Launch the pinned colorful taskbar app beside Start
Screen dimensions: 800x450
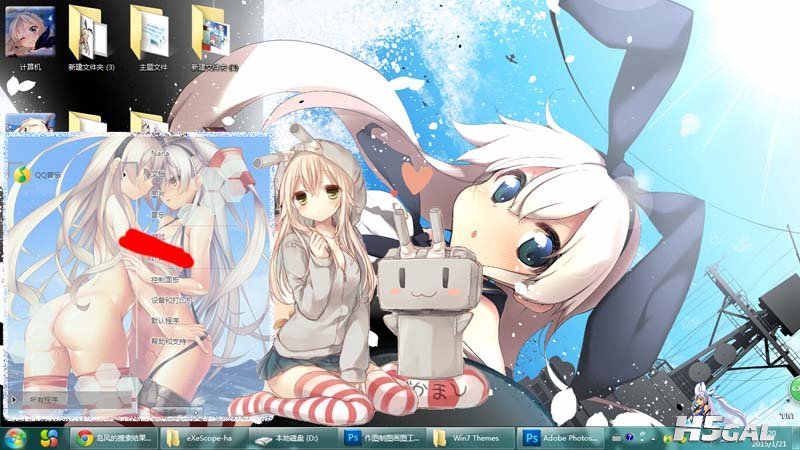[x=48, y=438]
